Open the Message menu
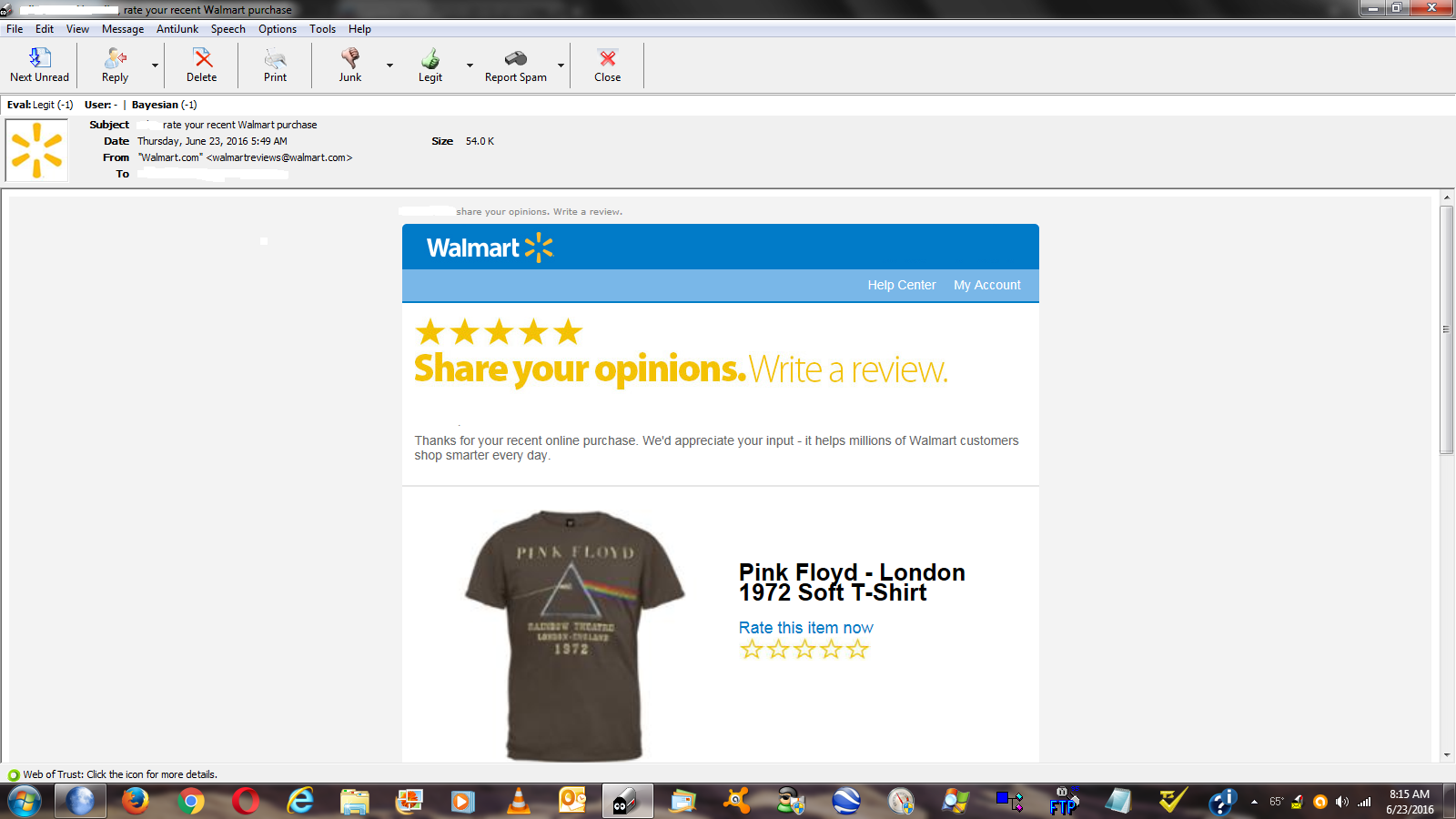The image size is (1456, 819). tap(123, 29)
